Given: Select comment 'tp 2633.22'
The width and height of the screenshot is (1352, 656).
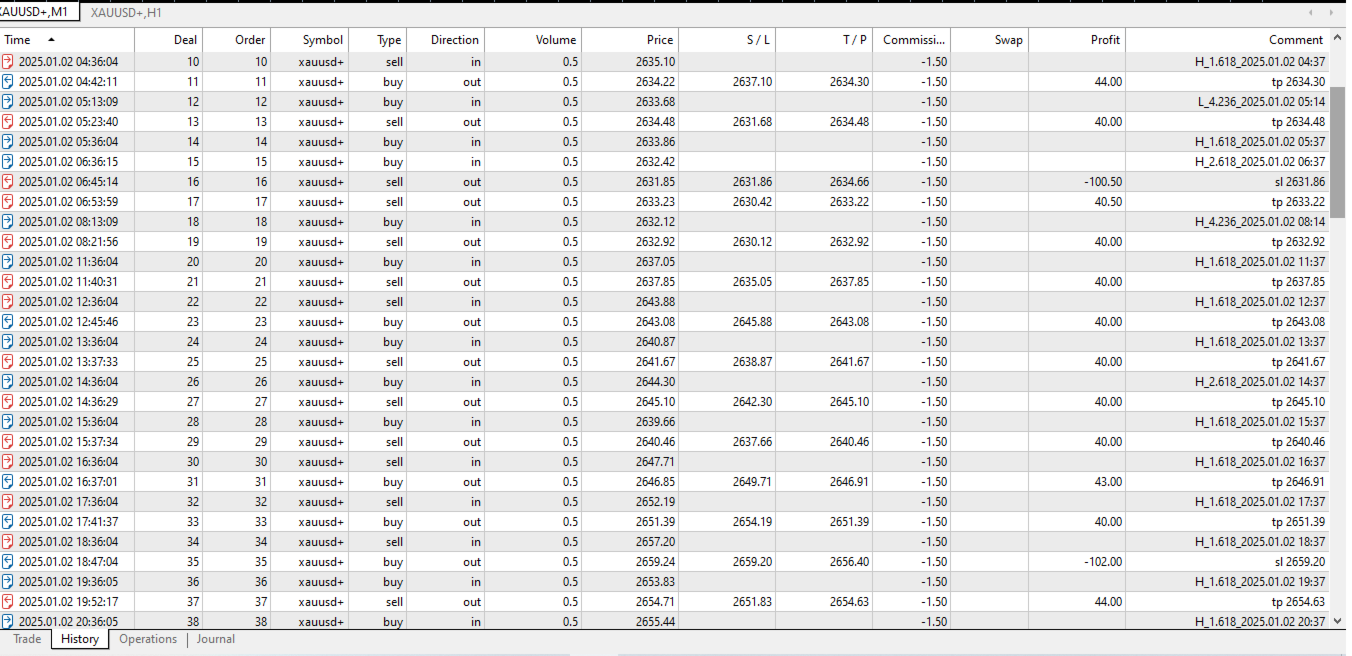Looking at the screenshot, I should 1298,202.
